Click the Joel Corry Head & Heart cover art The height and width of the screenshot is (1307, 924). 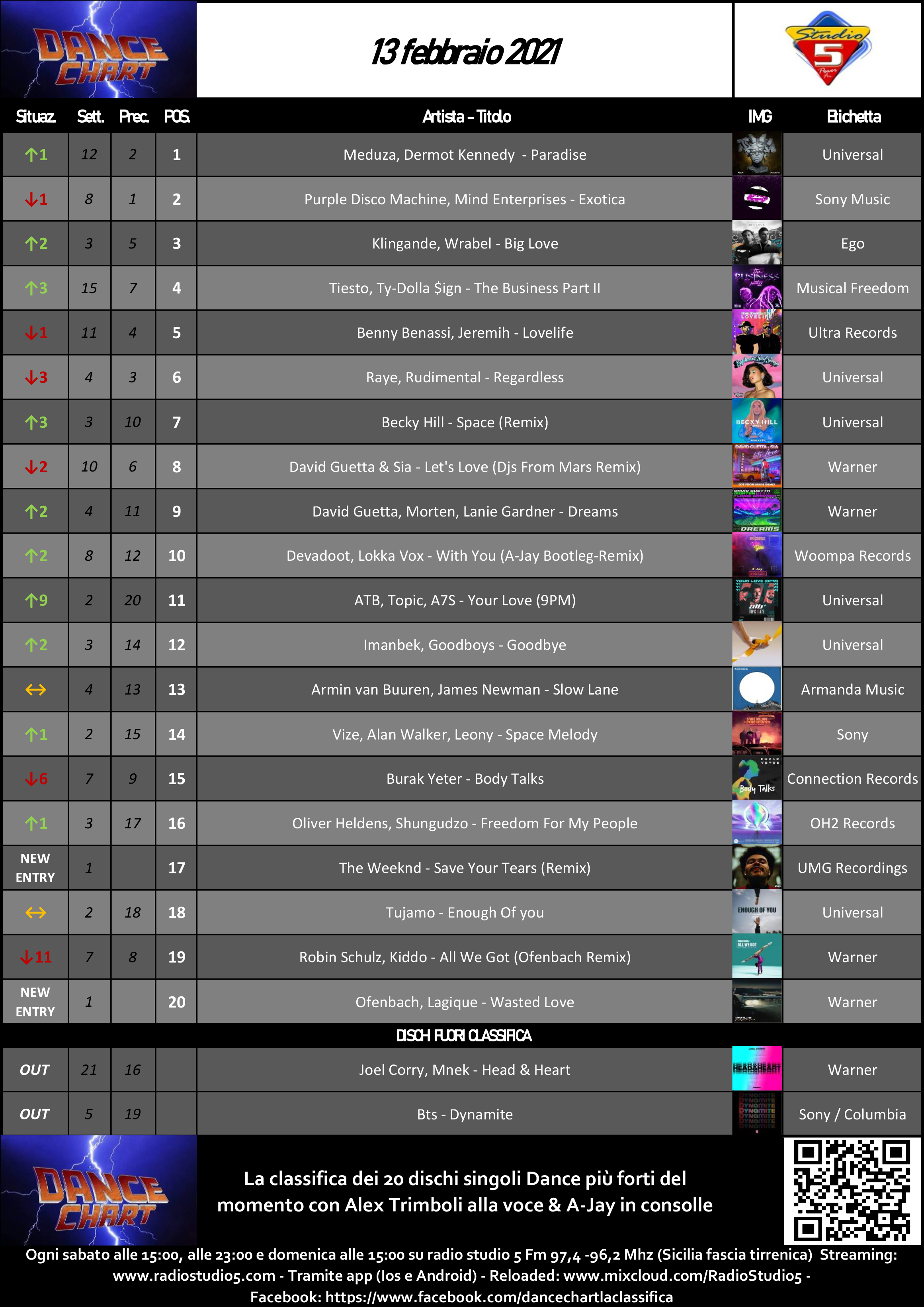click(x=757, y=1068)
